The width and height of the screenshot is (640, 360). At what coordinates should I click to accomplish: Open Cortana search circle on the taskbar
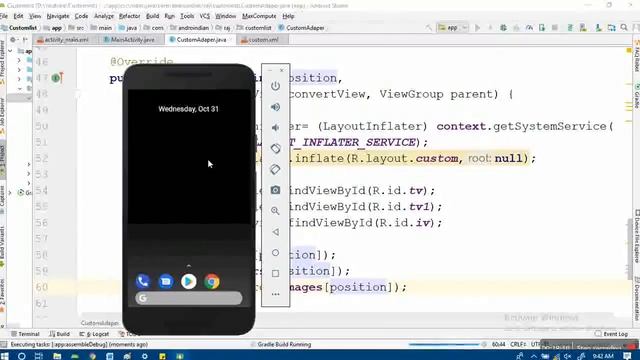[22, 356]
